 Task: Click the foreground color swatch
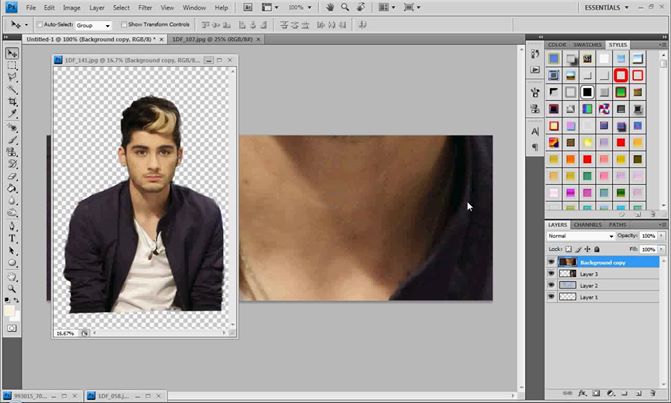(9, 311)
